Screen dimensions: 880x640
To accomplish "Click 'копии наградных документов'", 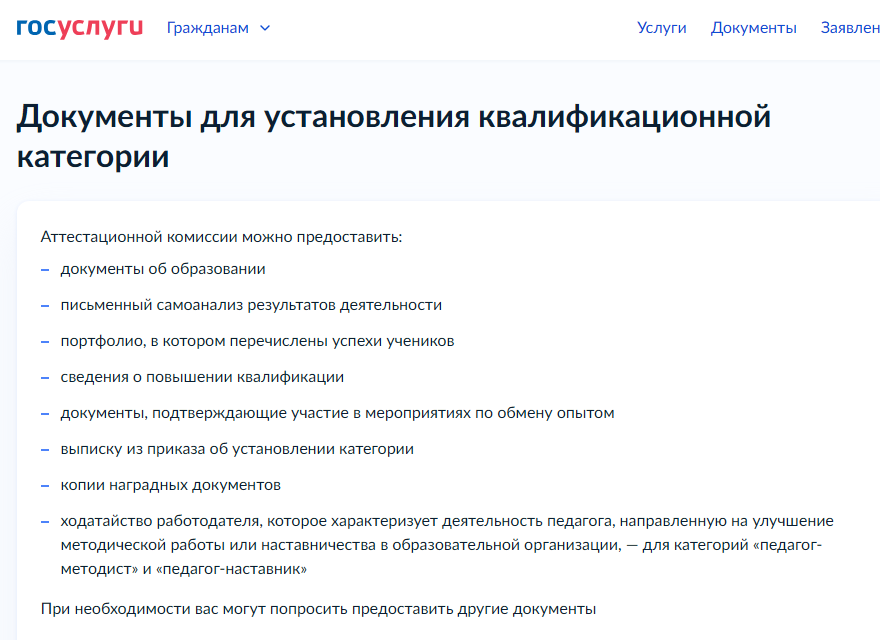I will (x=171, y=484).
